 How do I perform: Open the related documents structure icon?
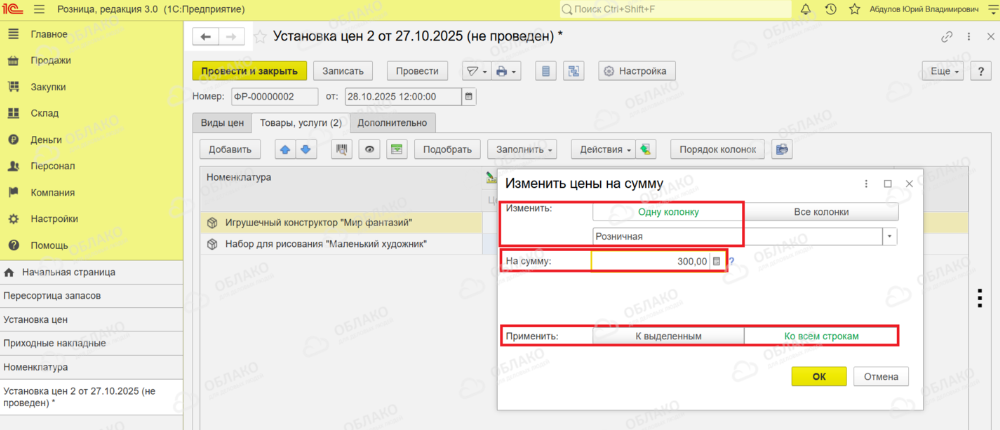tap(573, 71)
